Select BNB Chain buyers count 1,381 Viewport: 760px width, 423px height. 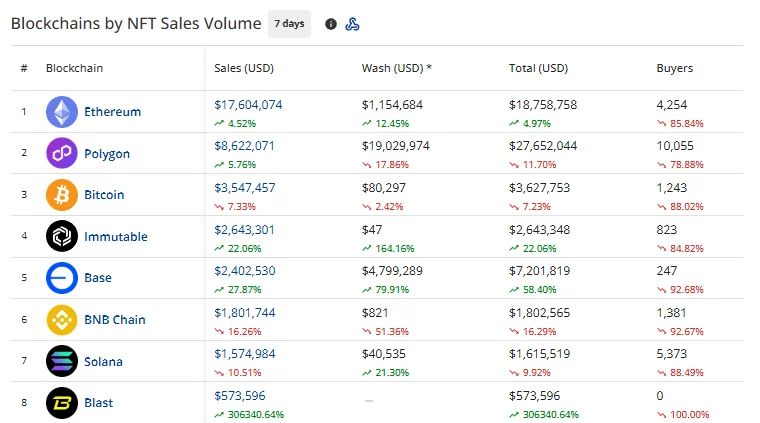click(671, 313)
